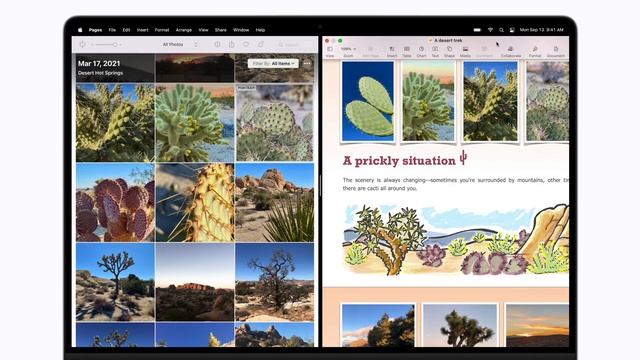
Task: Click the split view divider handle
Action: 320,186
